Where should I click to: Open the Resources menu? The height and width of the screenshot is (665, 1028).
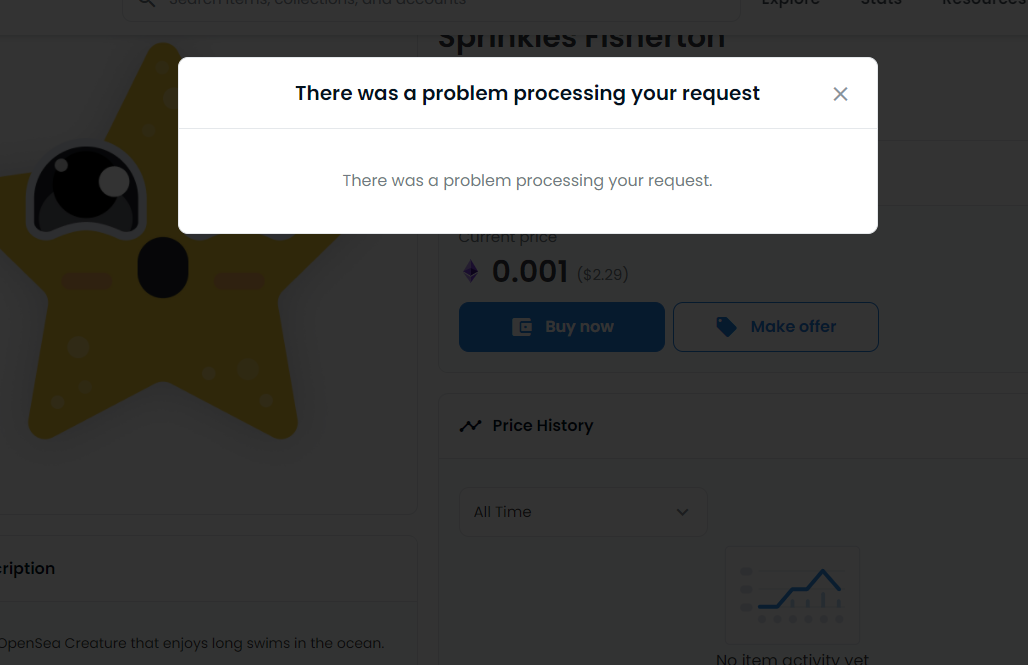click(983, 3)
